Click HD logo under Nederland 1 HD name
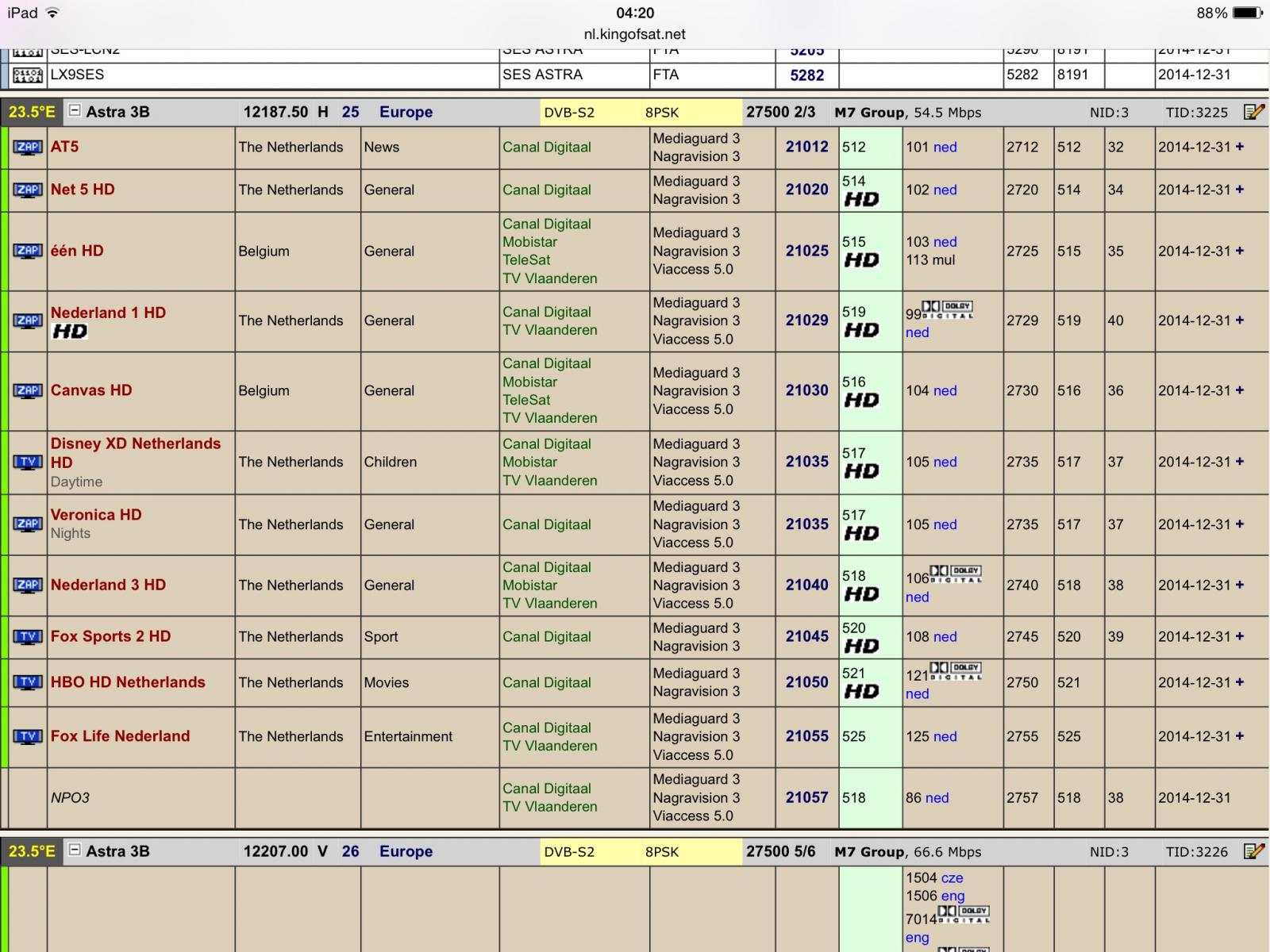Image resolution: width=1270 pixels, height=952 pixels. tap(70, 332)
